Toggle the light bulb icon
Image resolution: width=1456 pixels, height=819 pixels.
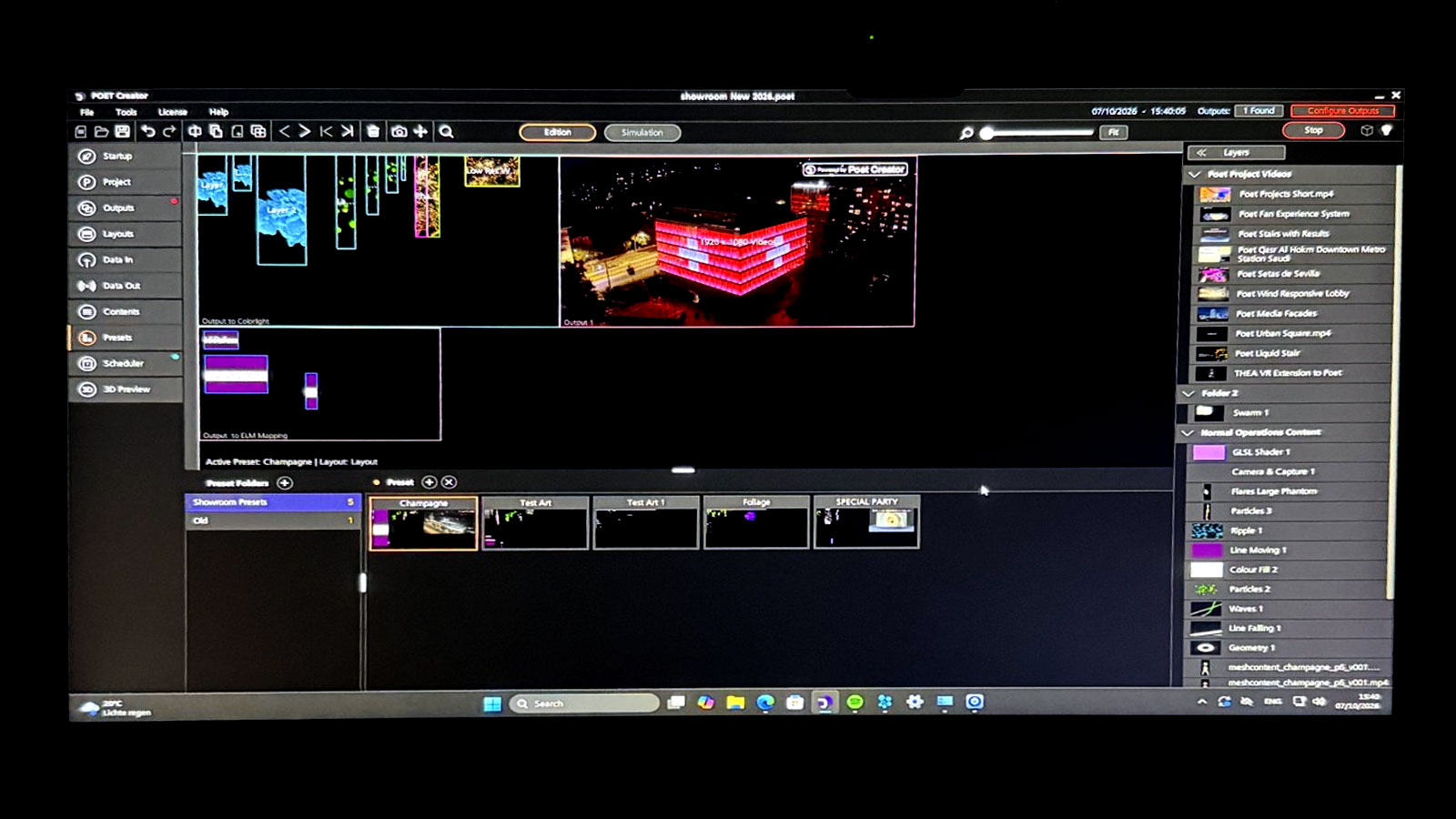[1386, 130]
